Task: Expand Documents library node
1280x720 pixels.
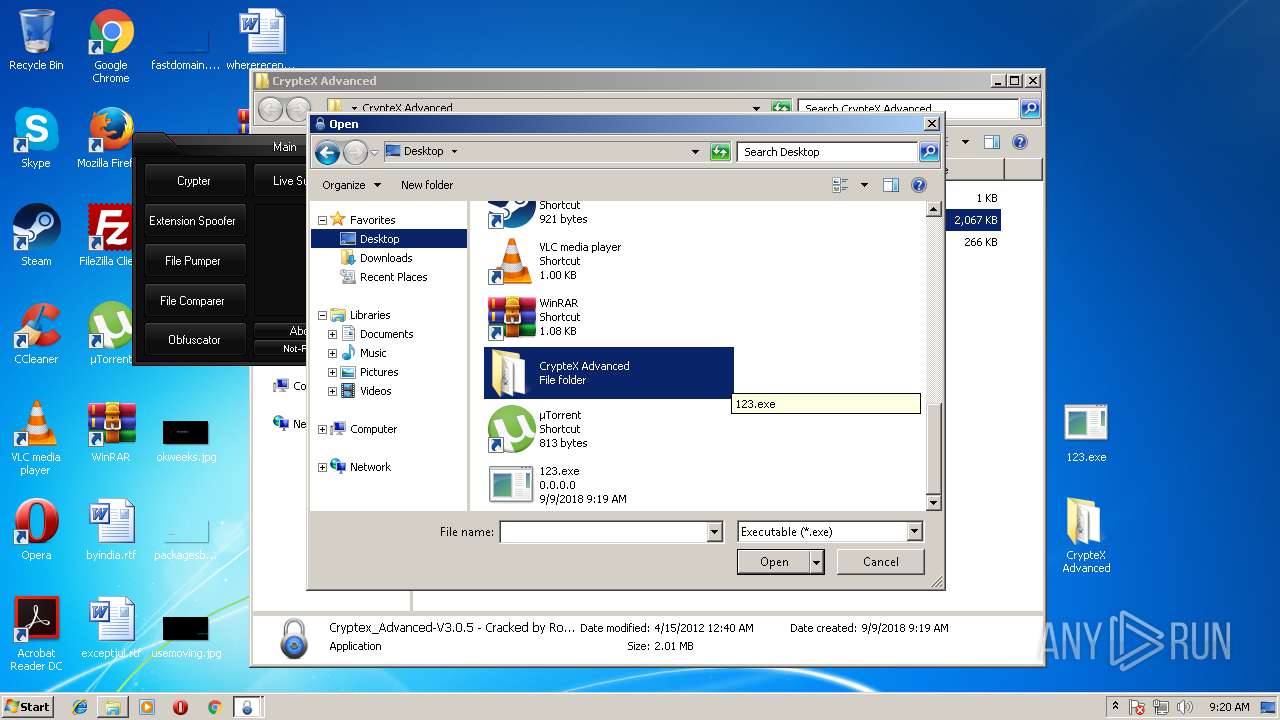Action: (x=332, y=334)
